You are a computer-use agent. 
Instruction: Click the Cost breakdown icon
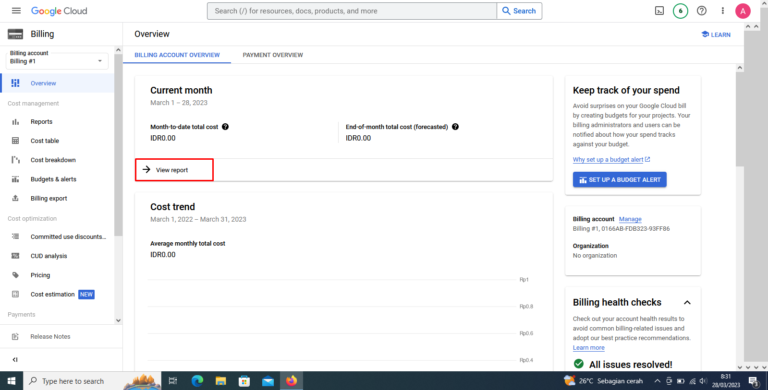click(15, 160)
